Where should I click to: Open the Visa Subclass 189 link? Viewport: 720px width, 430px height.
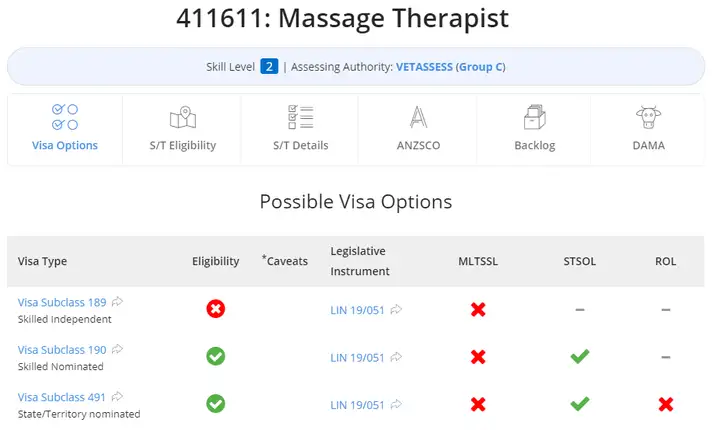point(62,302)
